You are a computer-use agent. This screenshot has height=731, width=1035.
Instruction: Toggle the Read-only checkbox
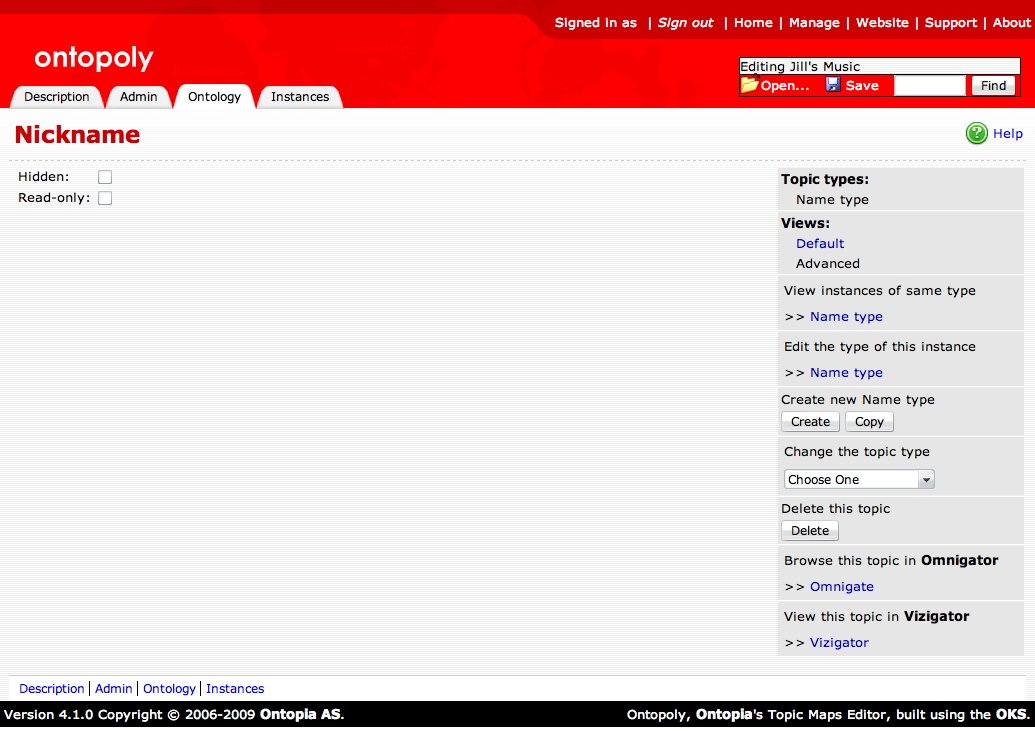(105, 198)
